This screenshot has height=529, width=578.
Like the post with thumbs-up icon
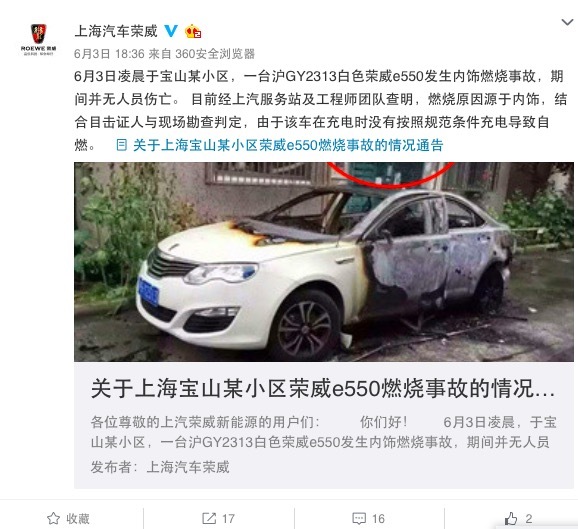point(511,518)
